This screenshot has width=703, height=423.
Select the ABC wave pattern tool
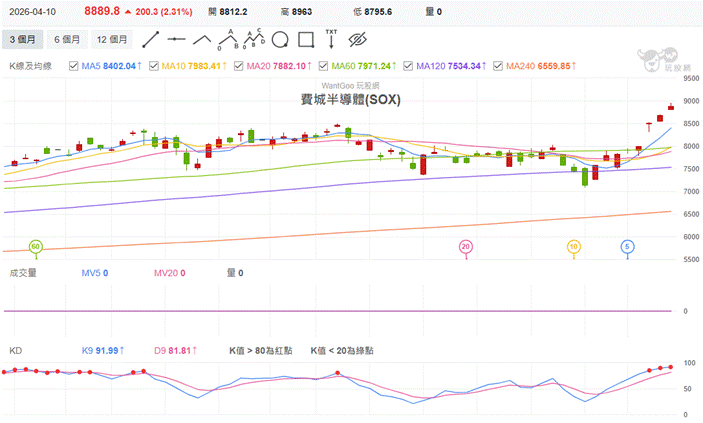pyautogui.click(x=228, y=40)
